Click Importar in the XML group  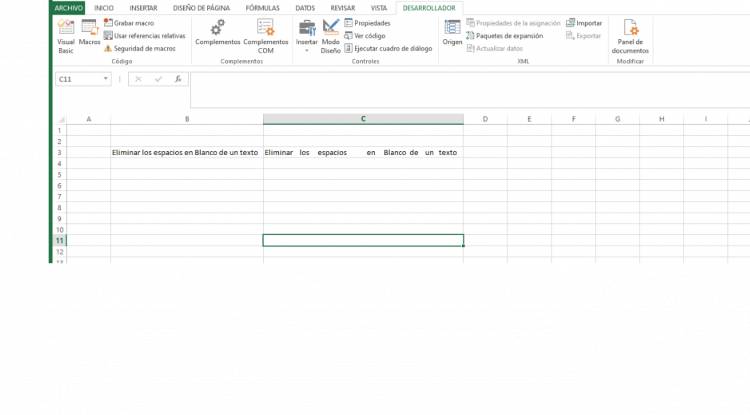(x=588, y=22)
